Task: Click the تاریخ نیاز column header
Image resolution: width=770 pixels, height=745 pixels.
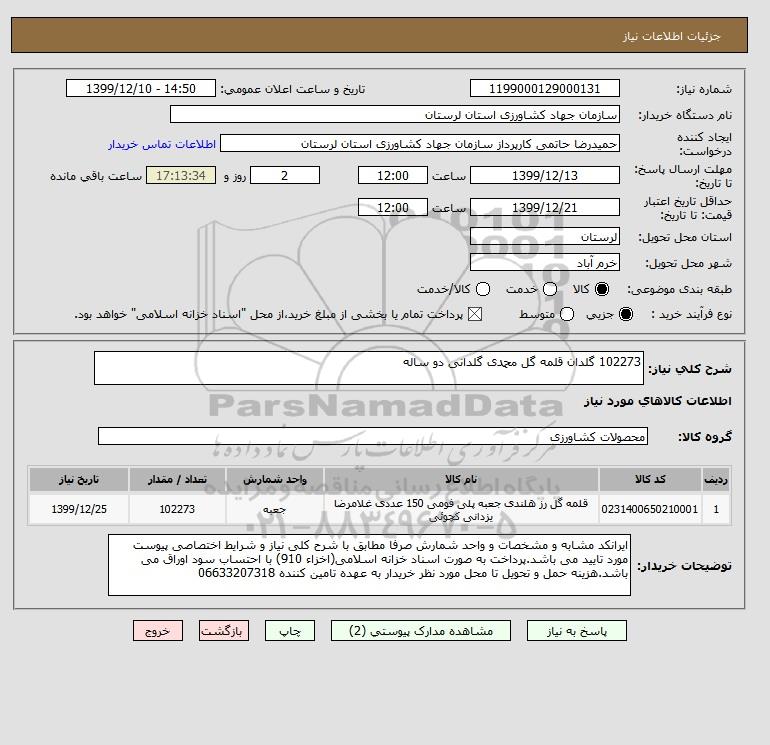Action: point(79,479)
